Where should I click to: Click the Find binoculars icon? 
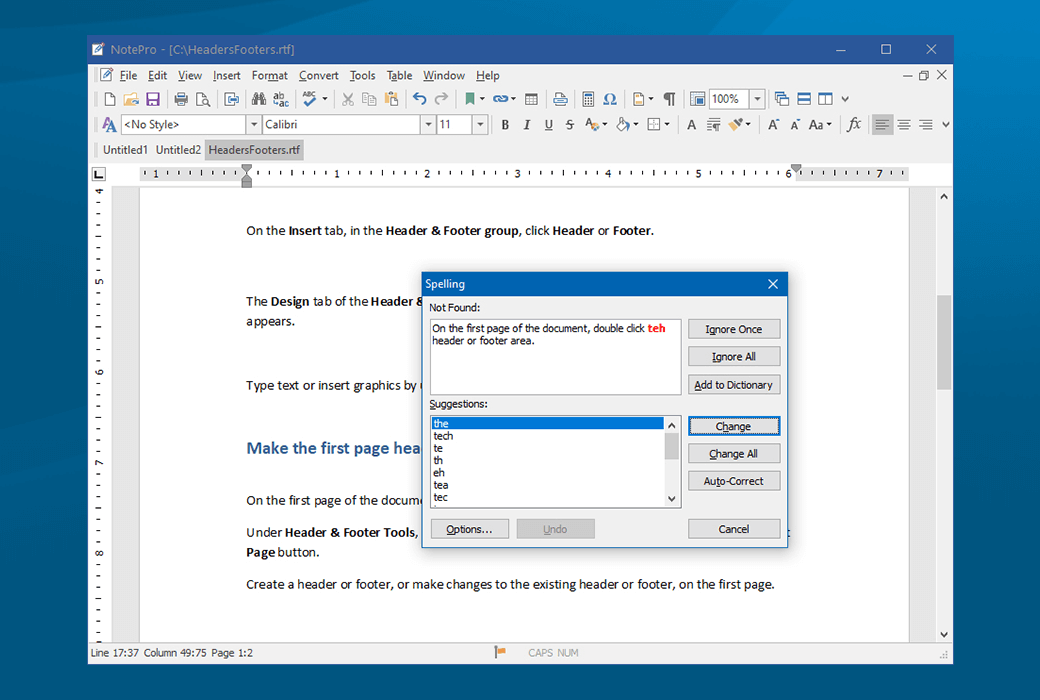click(x=259, y=100)
